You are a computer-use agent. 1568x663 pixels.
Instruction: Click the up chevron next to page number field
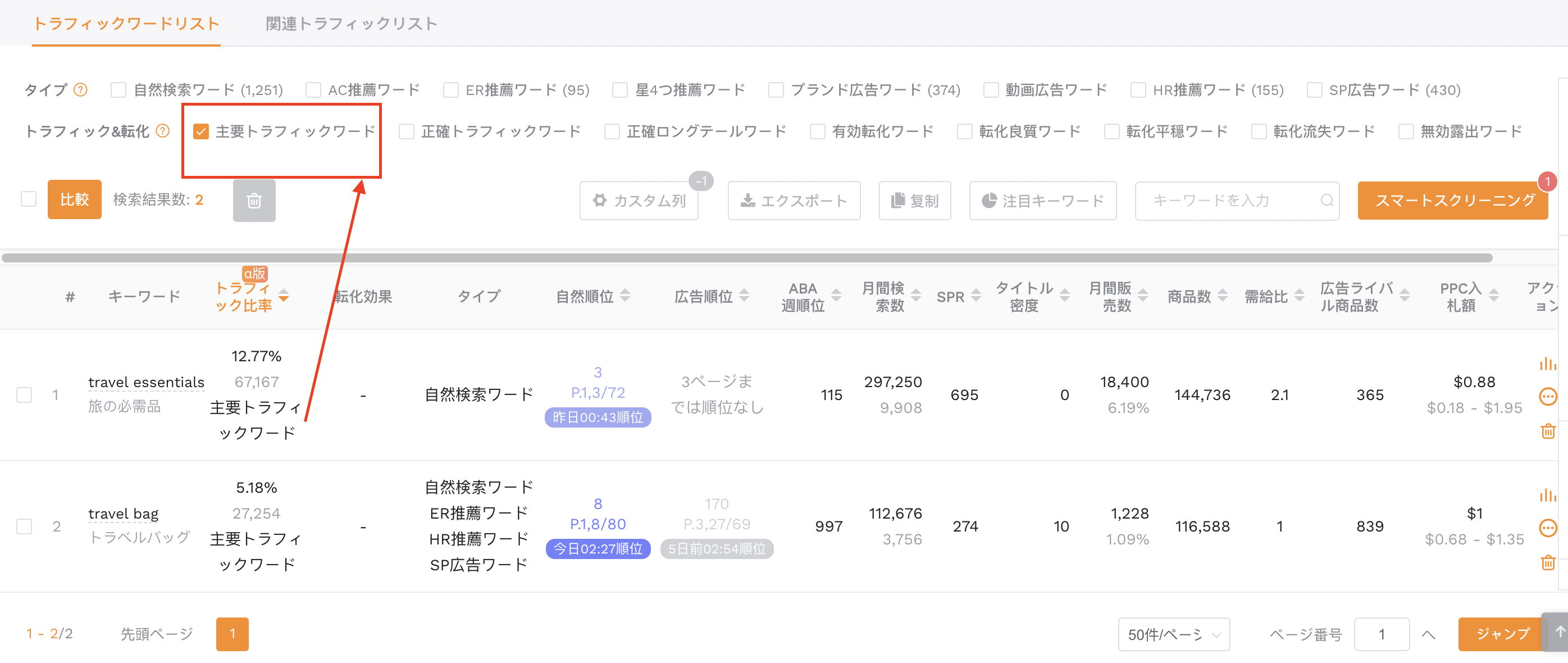click(x=1428, y=634)
